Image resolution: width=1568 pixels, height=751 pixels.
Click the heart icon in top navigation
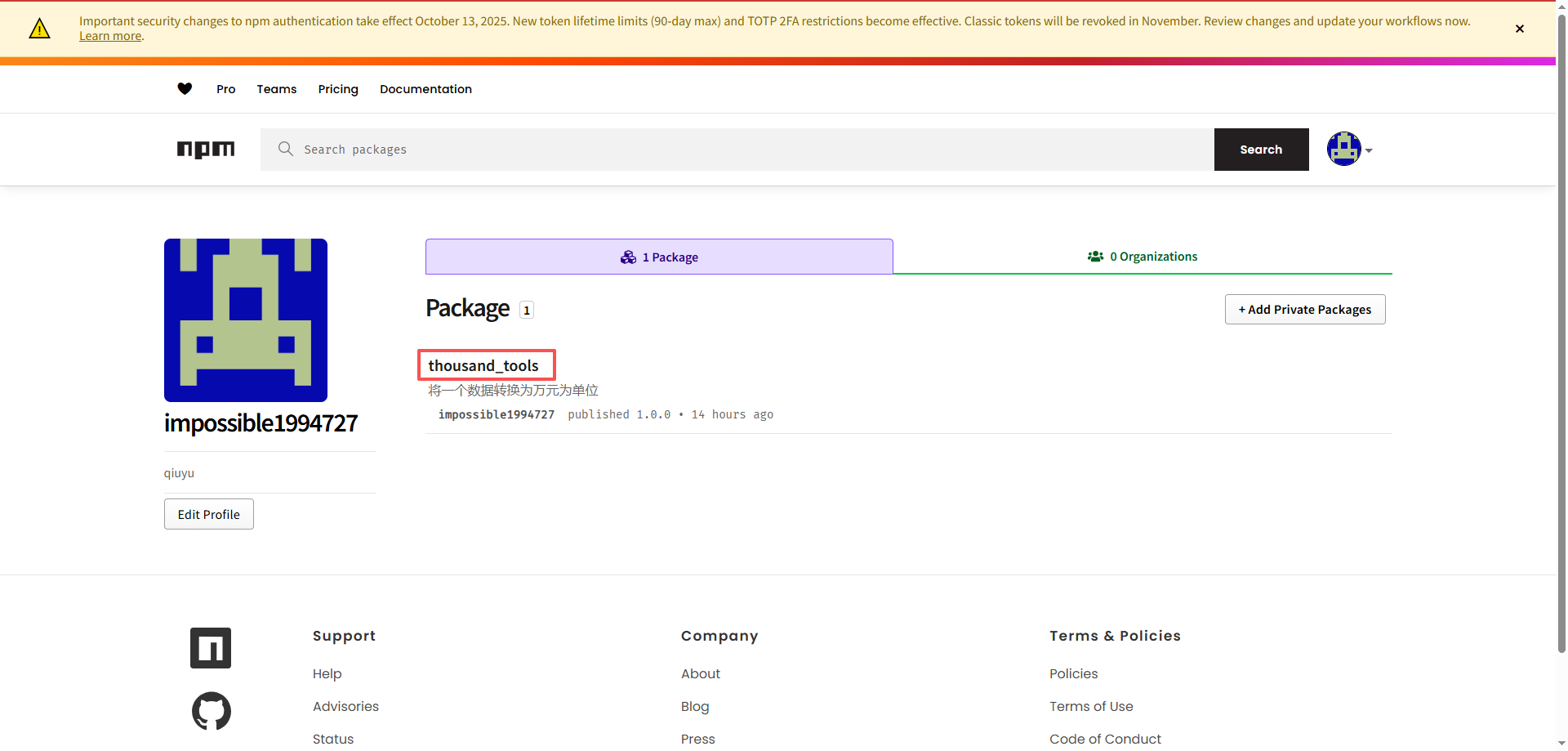tap(185, 89)
